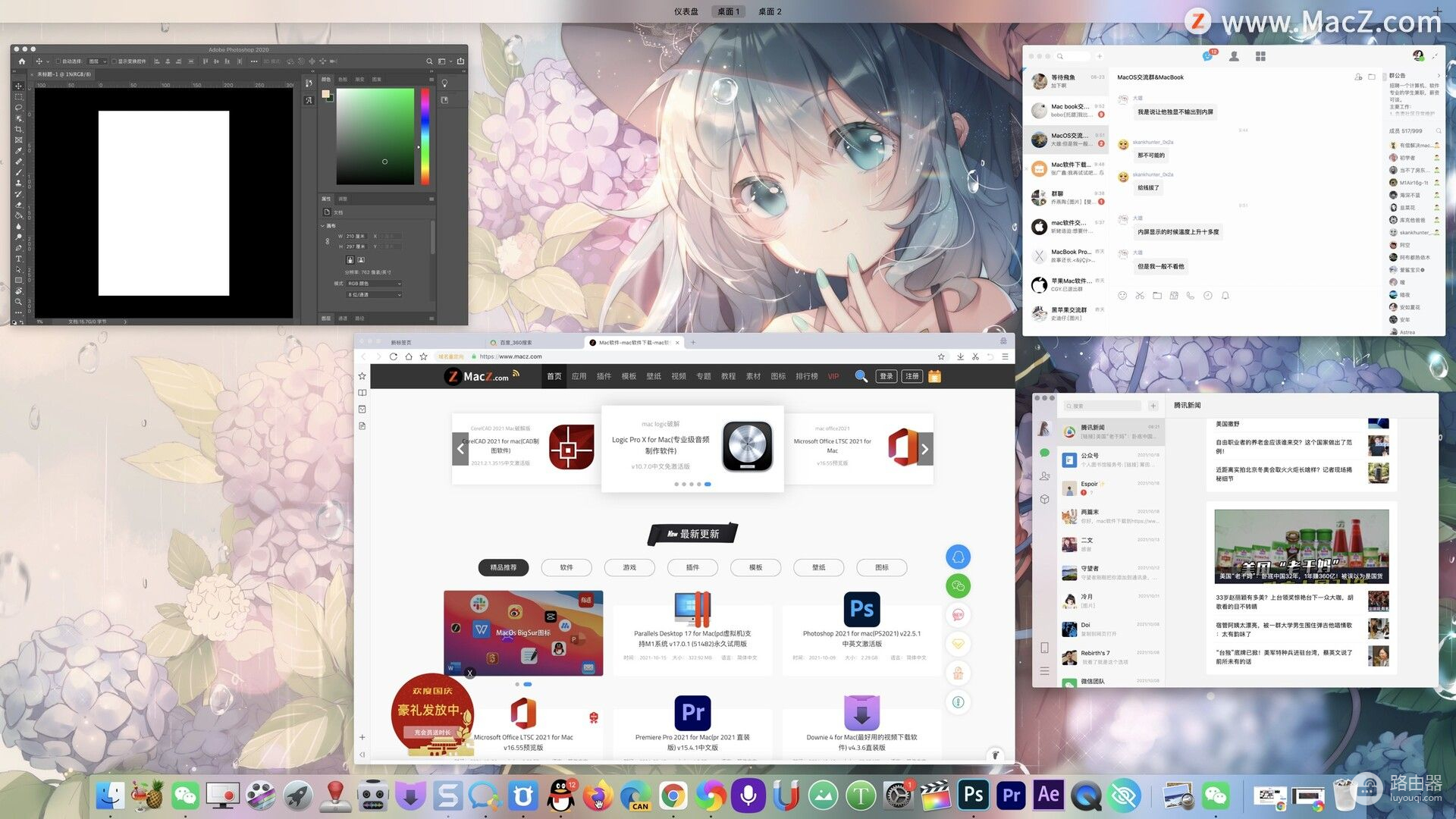Open the RGB 颜色 mode dropdown
Screen dimensions: 1456x819
pos(374,284)
